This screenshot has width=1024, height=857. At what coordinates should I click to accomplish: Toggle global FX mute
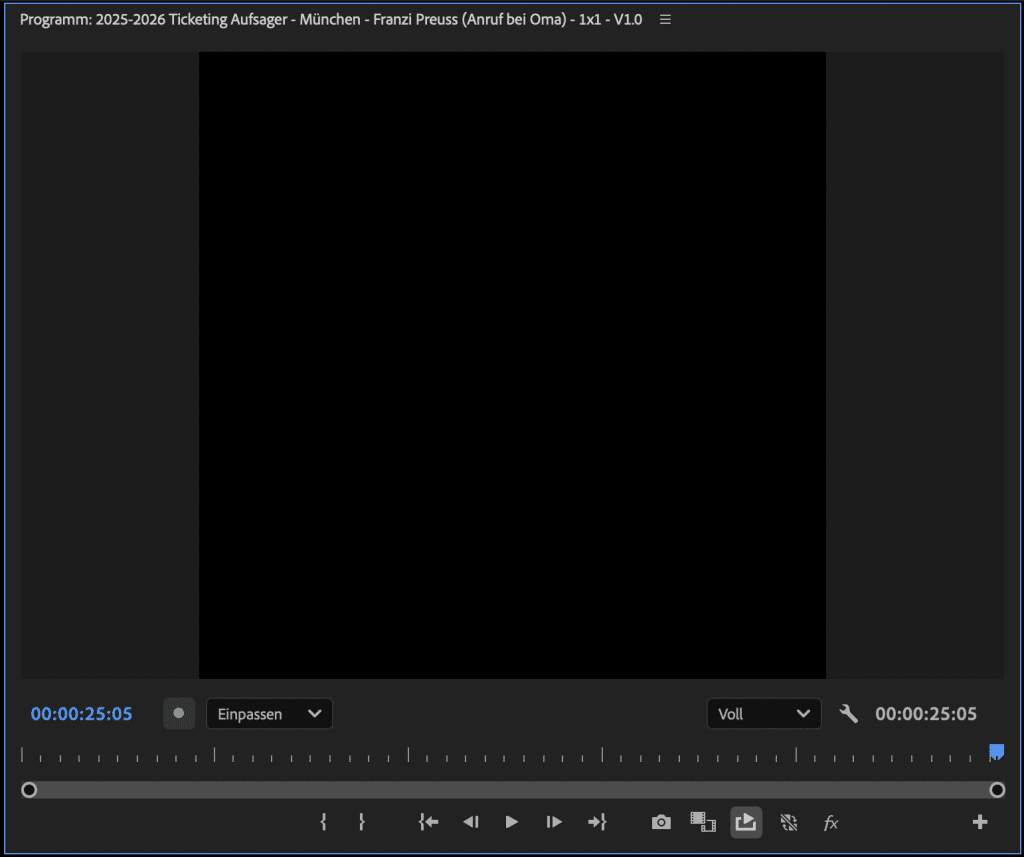830,822
